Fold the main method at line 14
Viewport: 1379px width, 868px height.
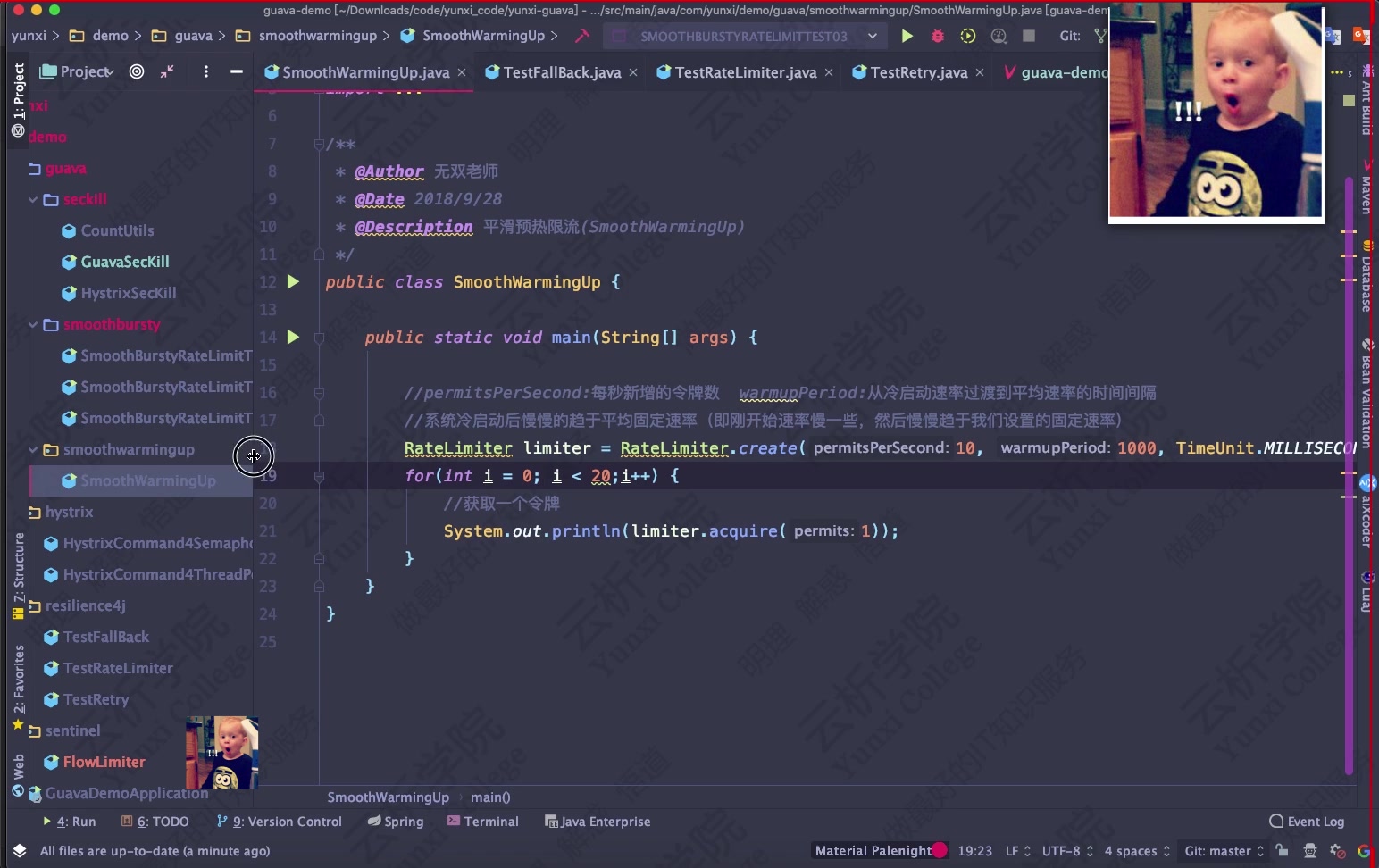pos(319,338)
